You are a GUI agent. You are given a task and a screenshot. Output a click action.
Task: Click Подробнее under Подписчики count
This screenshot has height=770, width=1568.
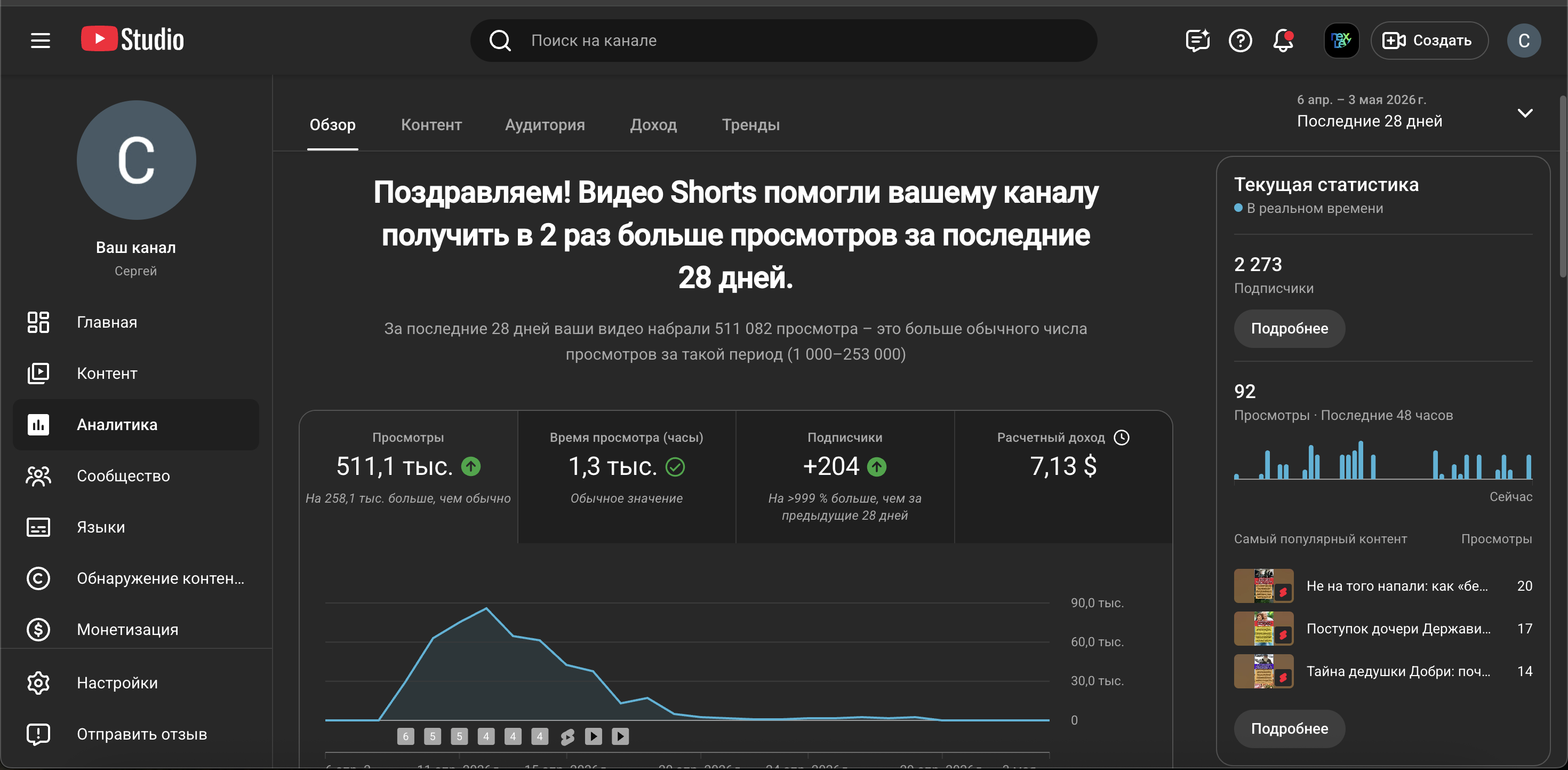click(1289, 328)
